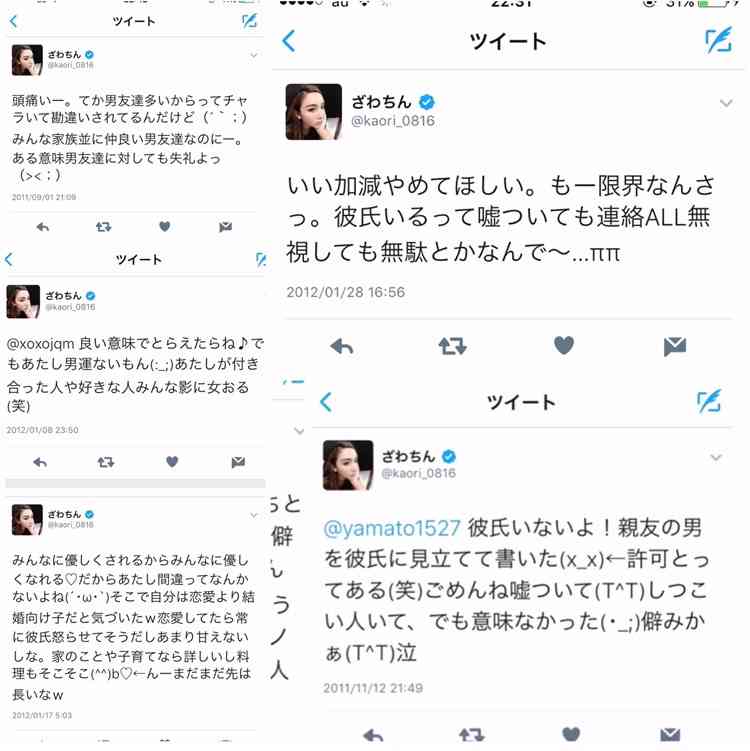
Task: Send the 2012/01/28 tweet via direct message
Action: click(675, 346)
